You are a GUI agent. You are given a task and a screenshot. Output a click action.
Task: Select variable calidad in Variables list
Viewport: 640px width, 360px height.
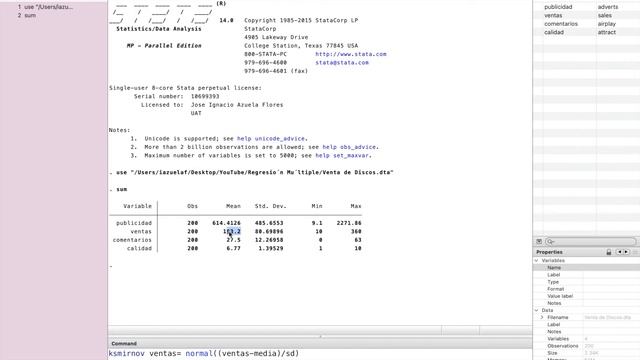pos(554,32)
